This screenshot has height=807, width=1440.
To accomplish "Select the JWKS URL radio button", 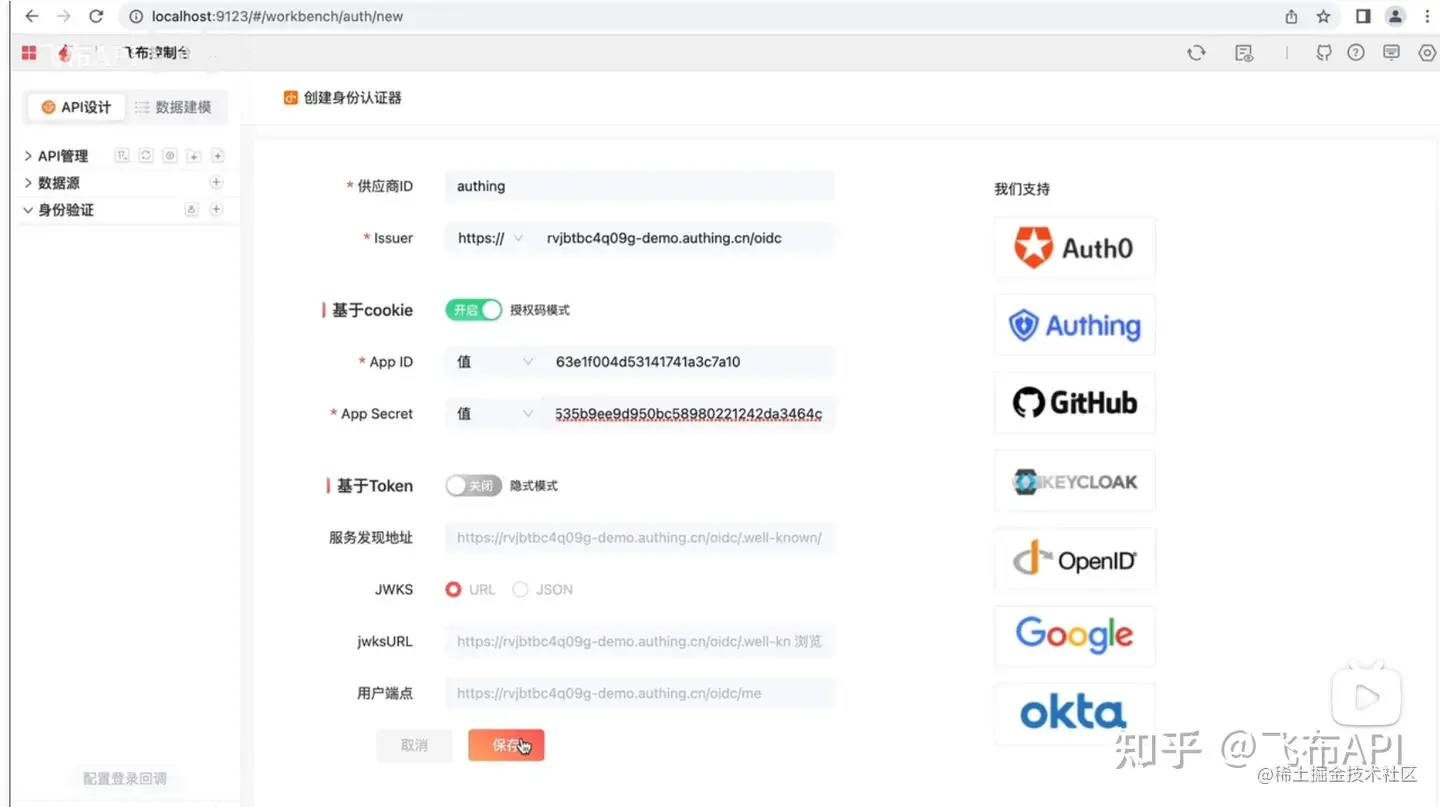I will pos(453,590).
